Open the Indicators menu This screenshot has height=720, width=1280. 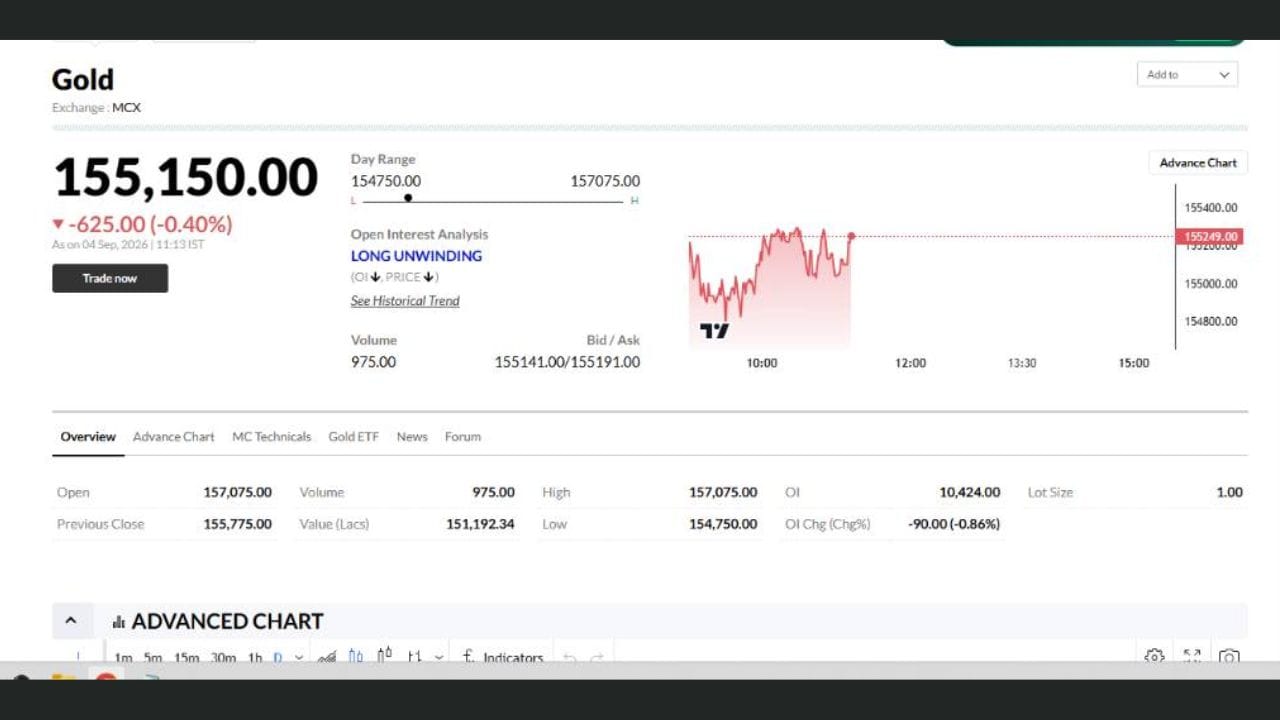pos(503,657)
